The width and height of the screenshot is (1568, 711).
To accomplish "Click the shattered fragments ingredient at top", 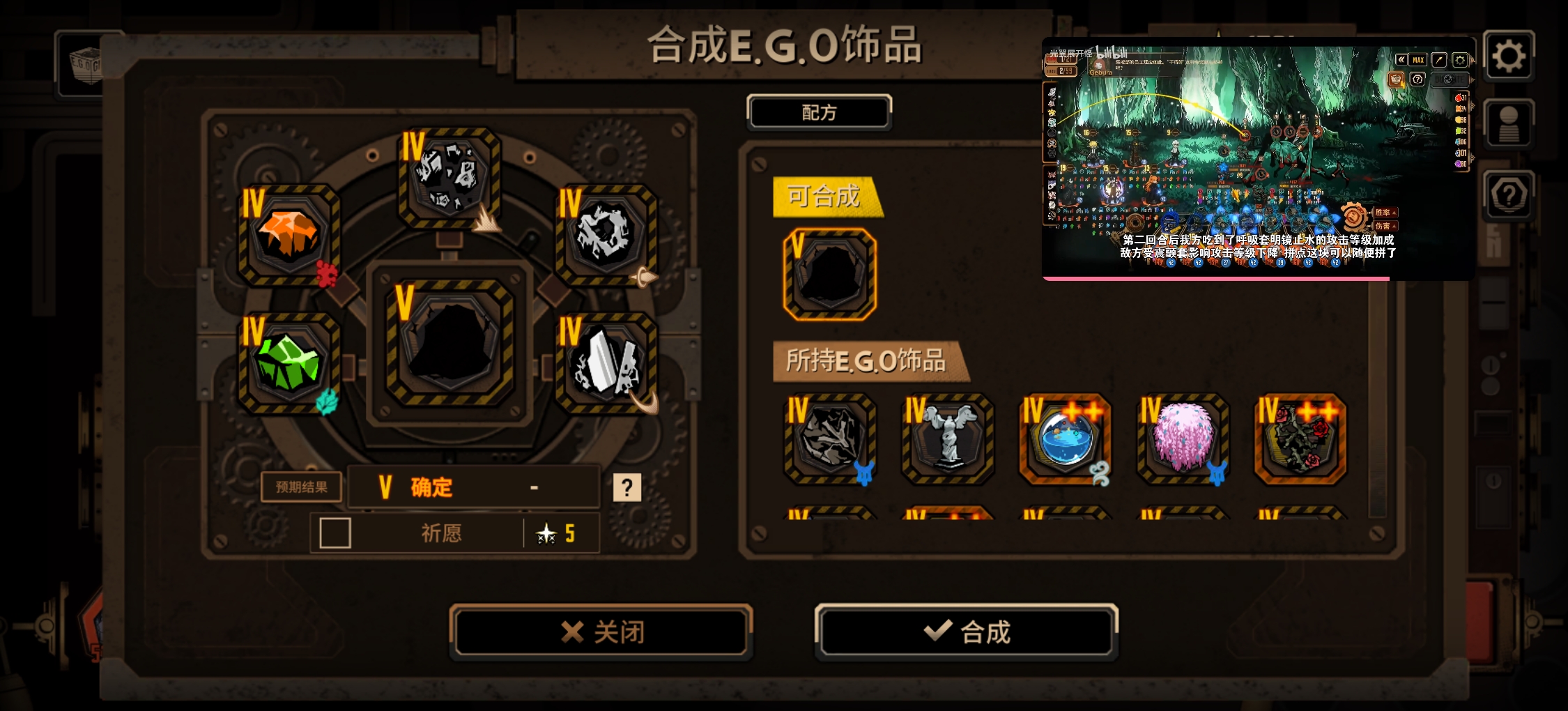I will (x=449, y=178).
